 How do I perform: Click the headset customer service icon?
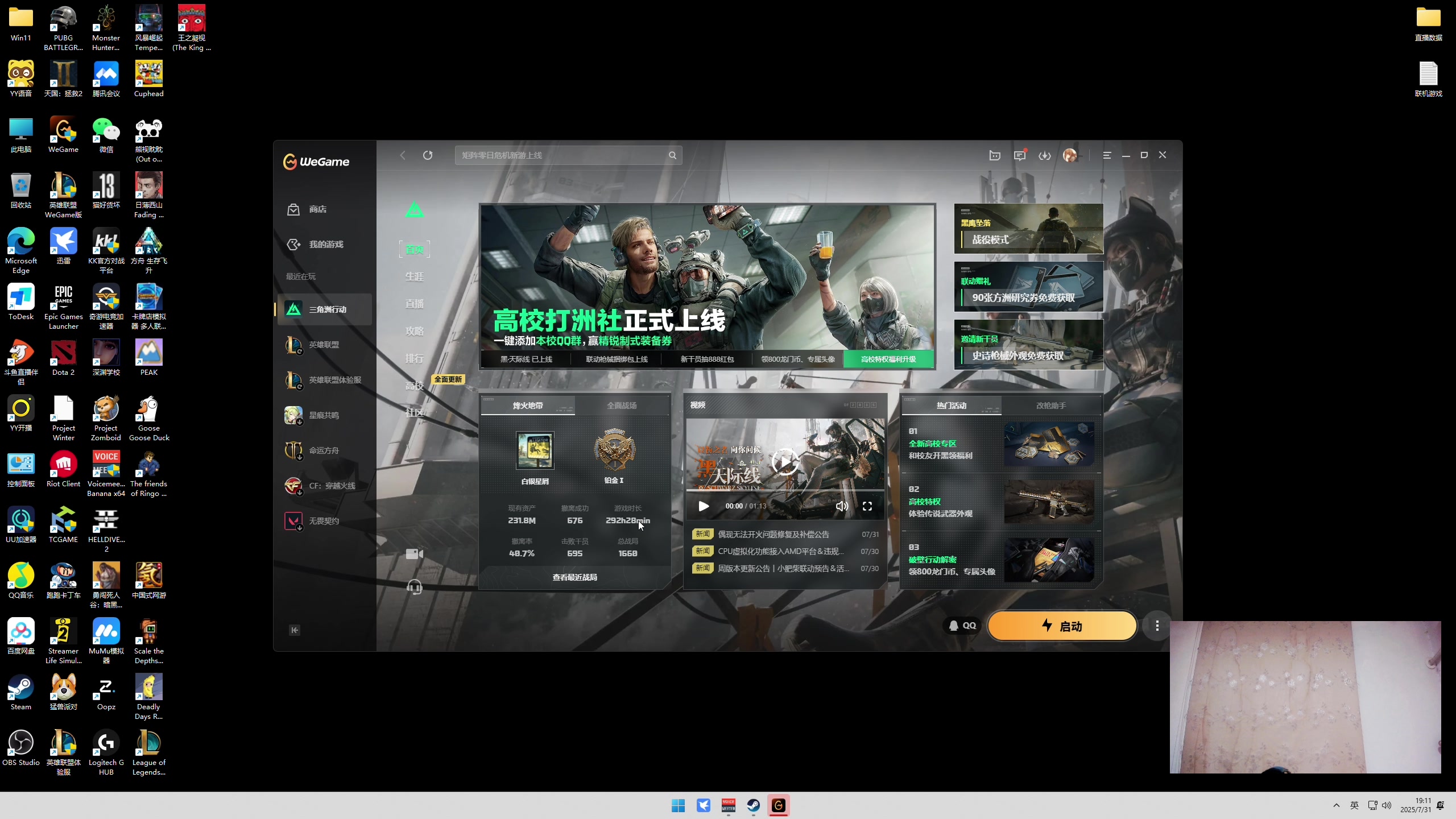(x=415, y=587)
